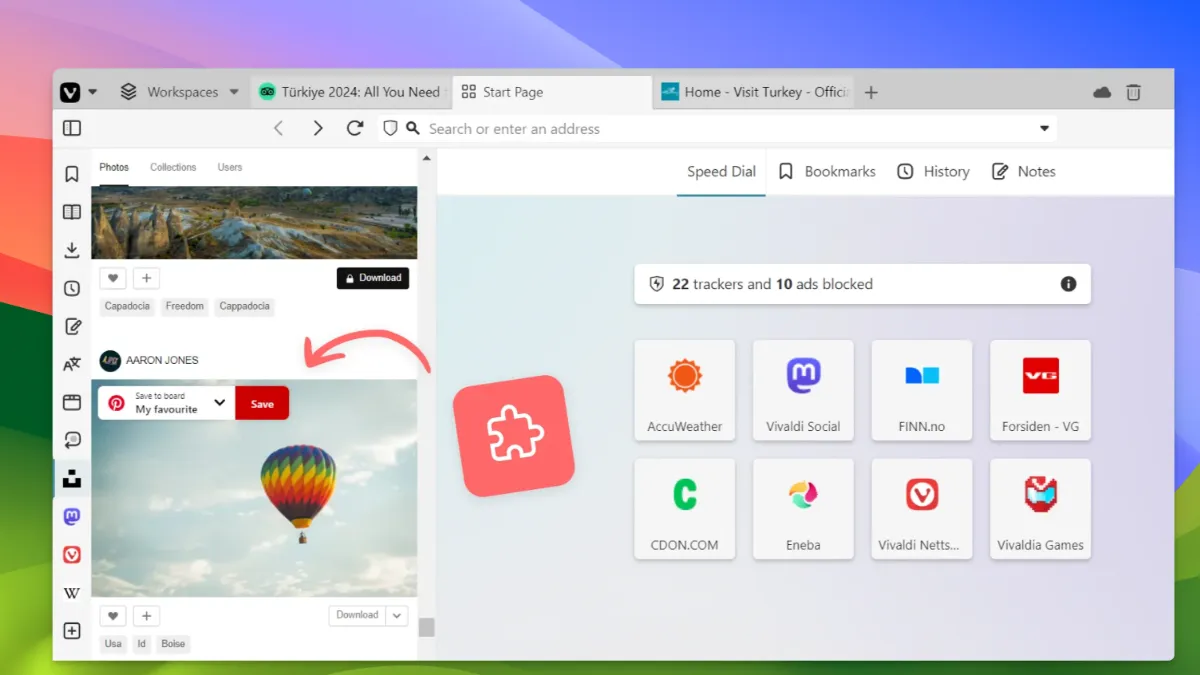The image size is (1200, 675).
Task: Add a new web panel
Action: [x=72, y=631]
